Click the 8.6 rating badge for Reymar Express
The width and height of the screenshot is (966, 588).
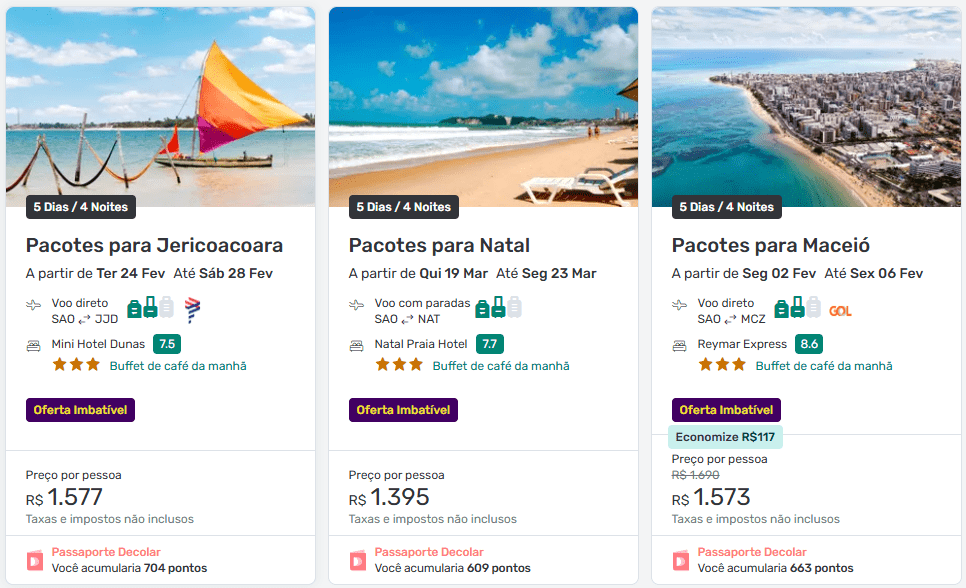click(x=809, y=344)
